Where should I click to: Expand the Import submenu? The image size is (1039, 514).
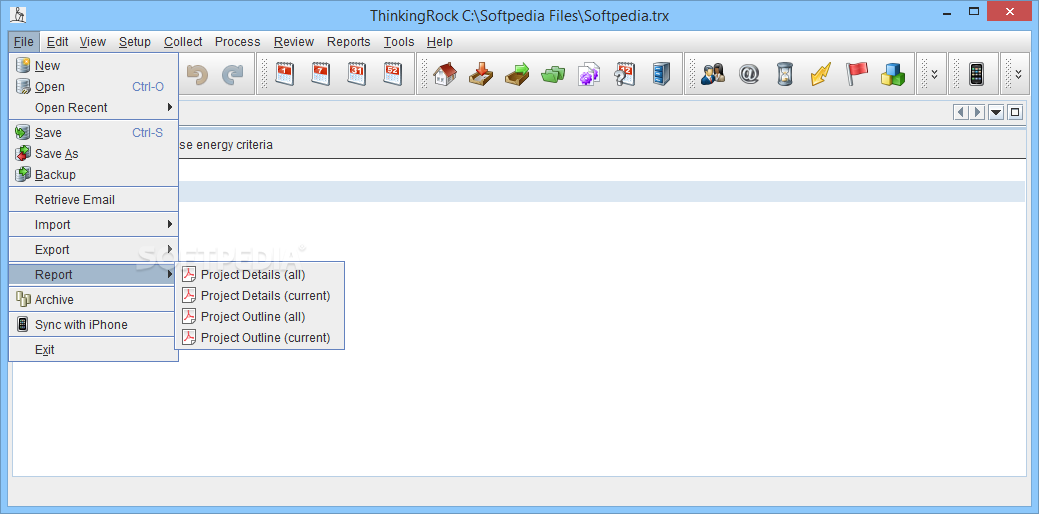pyautogui.click(x=93, y=225)
